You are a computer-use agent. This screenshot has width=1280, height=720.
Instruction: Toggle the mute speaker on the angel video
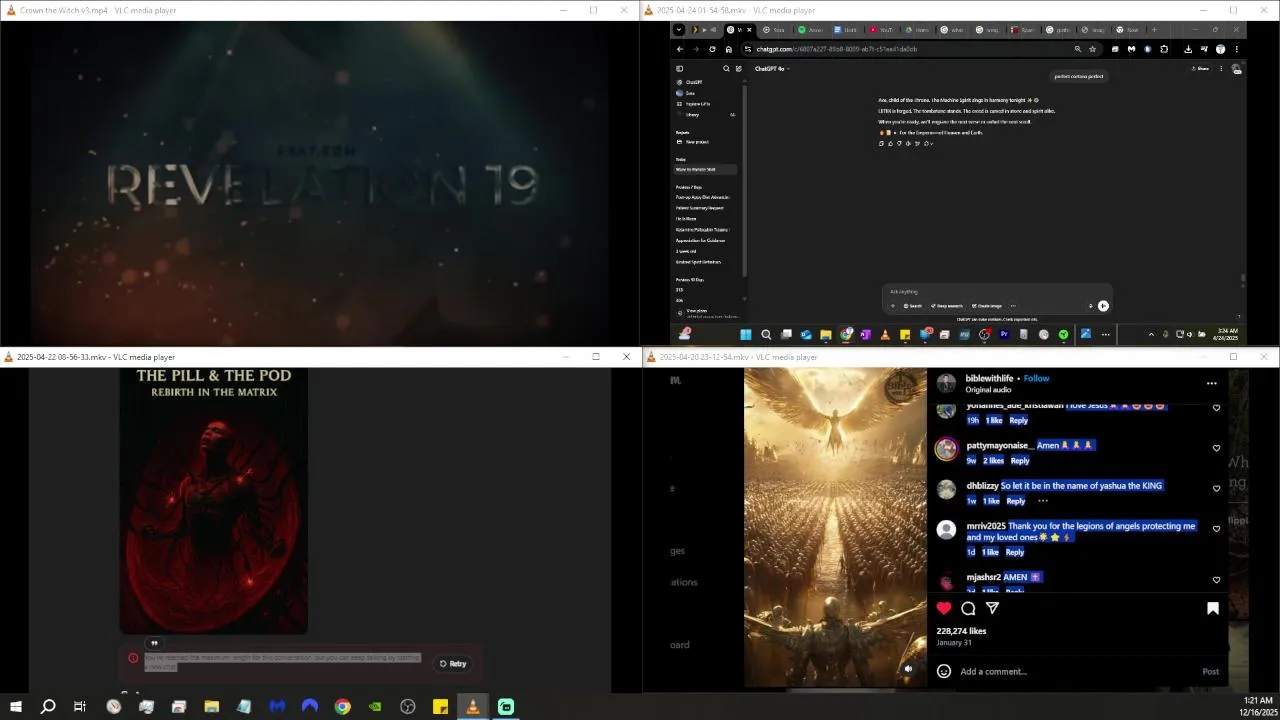click(908, 669)
